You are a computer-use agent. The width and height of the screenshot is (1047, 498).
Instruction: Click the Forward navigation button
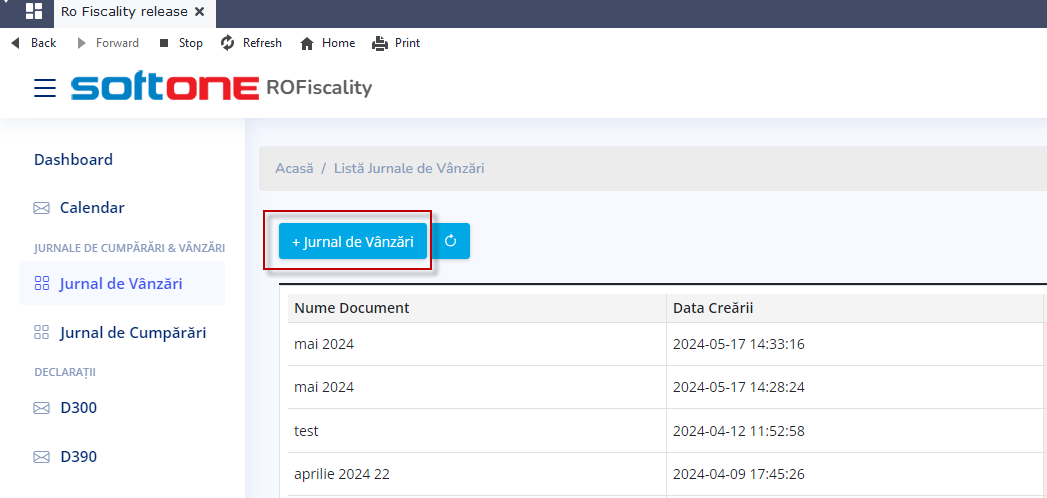point(108,43)
